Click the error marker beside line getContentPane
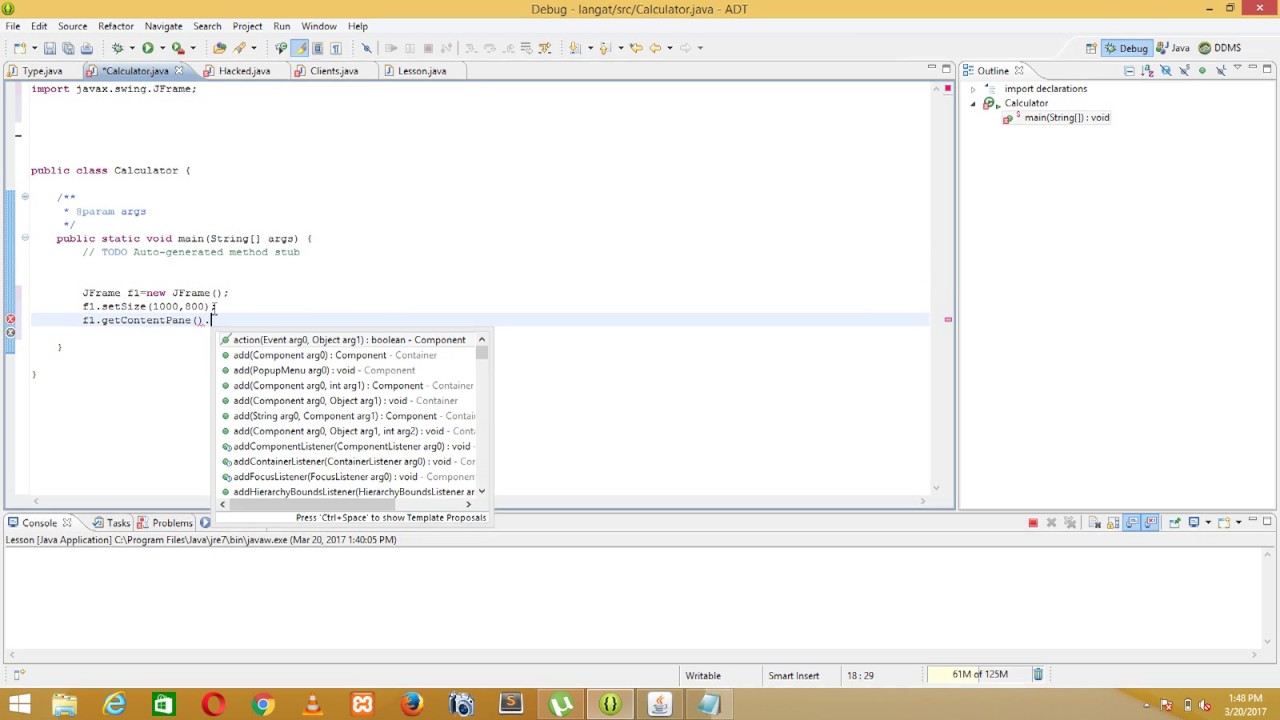 point(10,320)
